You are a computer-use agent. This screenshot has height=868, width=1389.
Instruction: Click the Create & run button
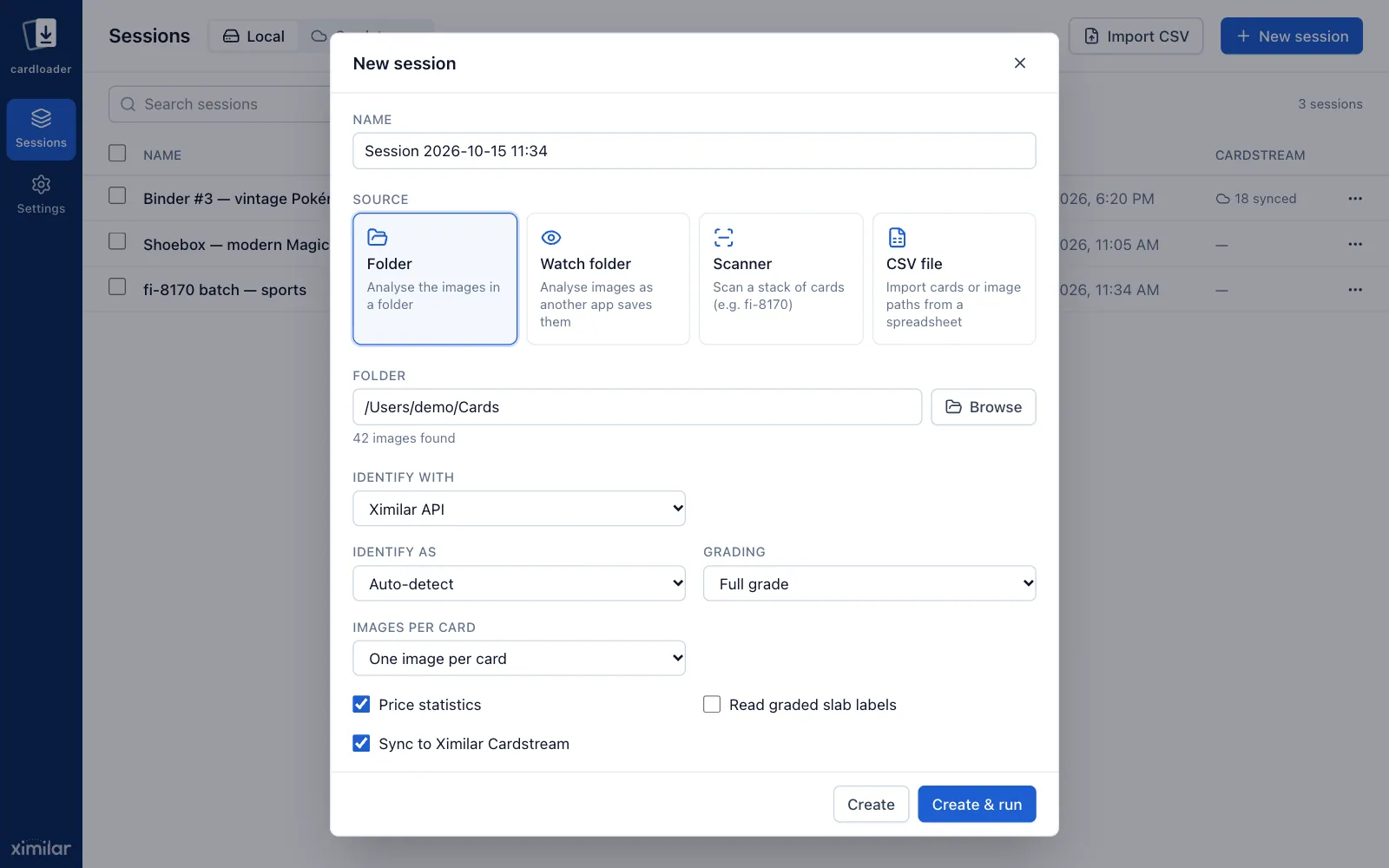click(977, 805)
